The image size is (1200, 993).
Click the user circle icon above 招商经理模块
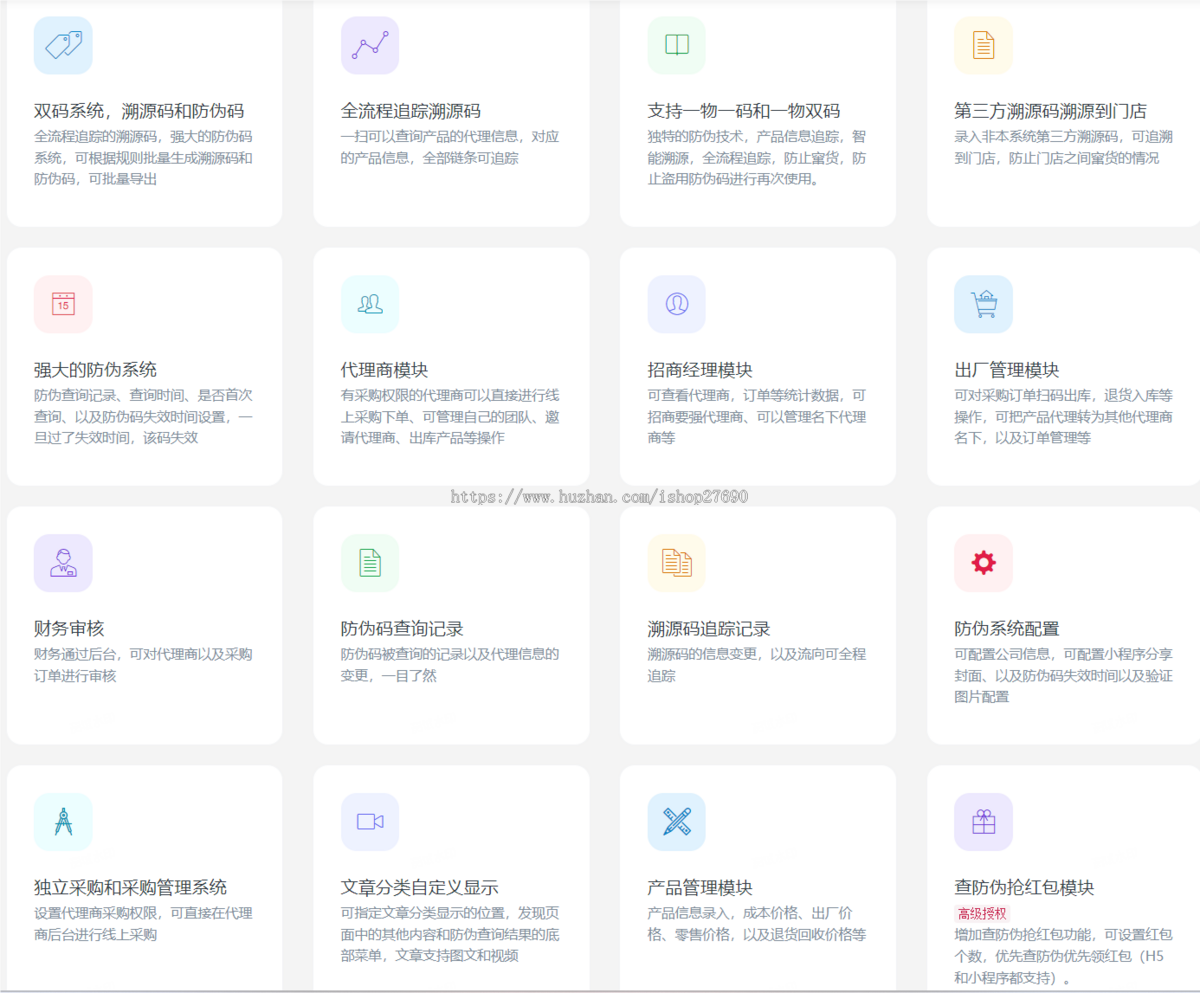[677, 304]
